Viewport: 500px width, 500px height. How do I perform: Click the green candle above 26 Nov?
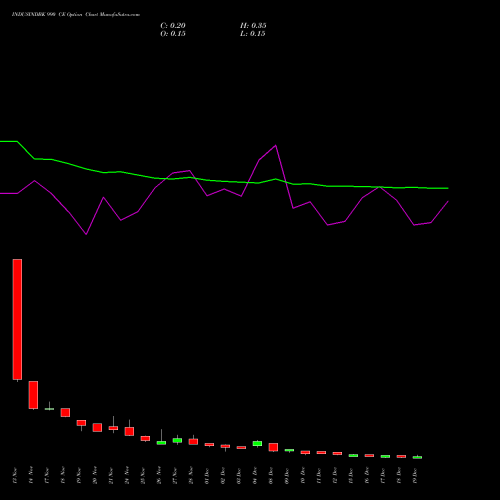[161, 443]
